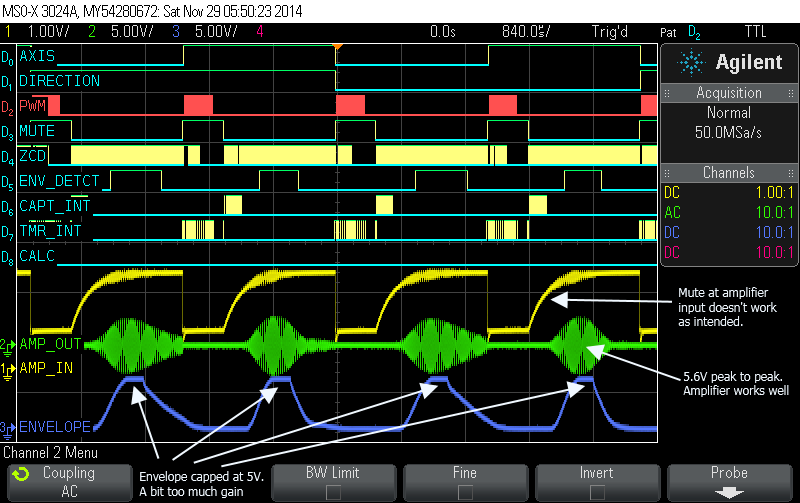The image size is (800, 503).
Task: Click the orange trigger position marker at top
Action: click(x=337, y=47)
